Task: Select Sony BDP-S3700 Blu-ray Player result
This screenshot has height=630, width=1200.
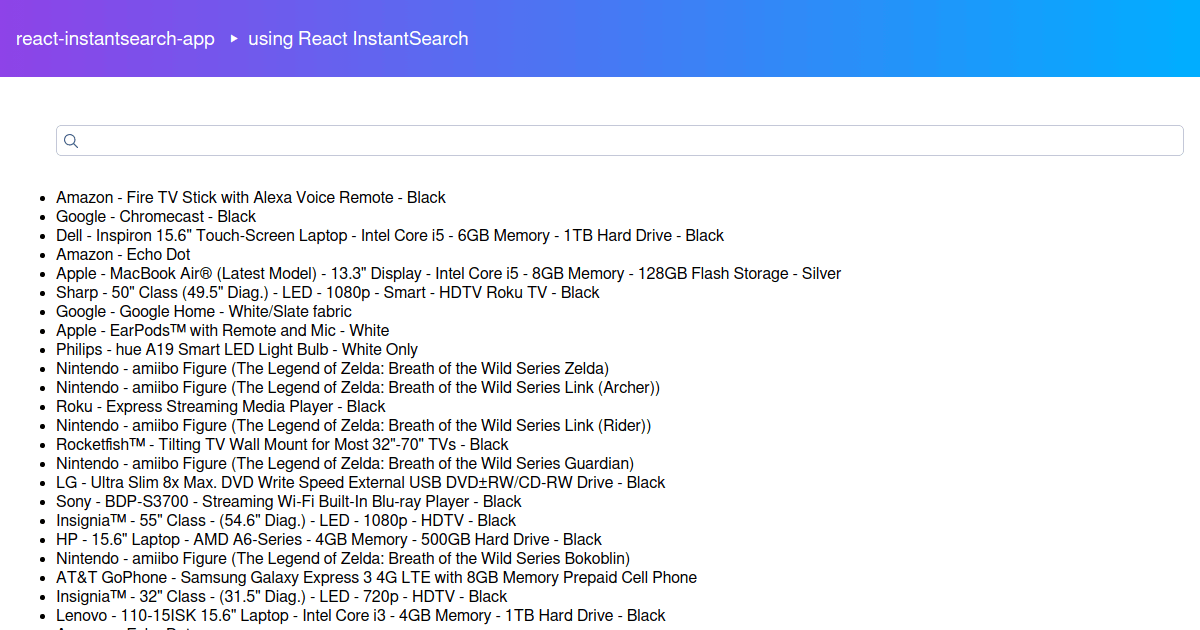Action: point(289,502)
